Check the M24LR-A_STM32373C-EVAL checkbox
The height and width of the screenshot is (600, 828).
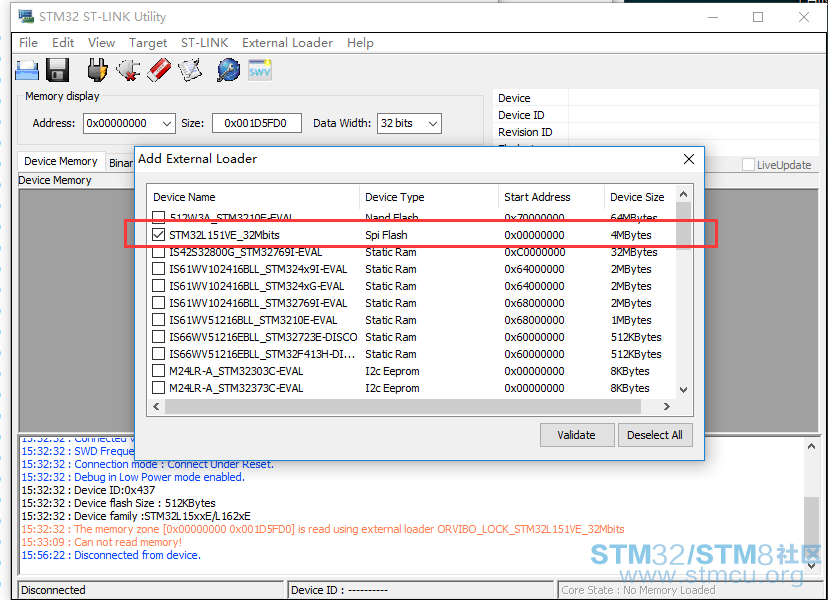point(158,388)
